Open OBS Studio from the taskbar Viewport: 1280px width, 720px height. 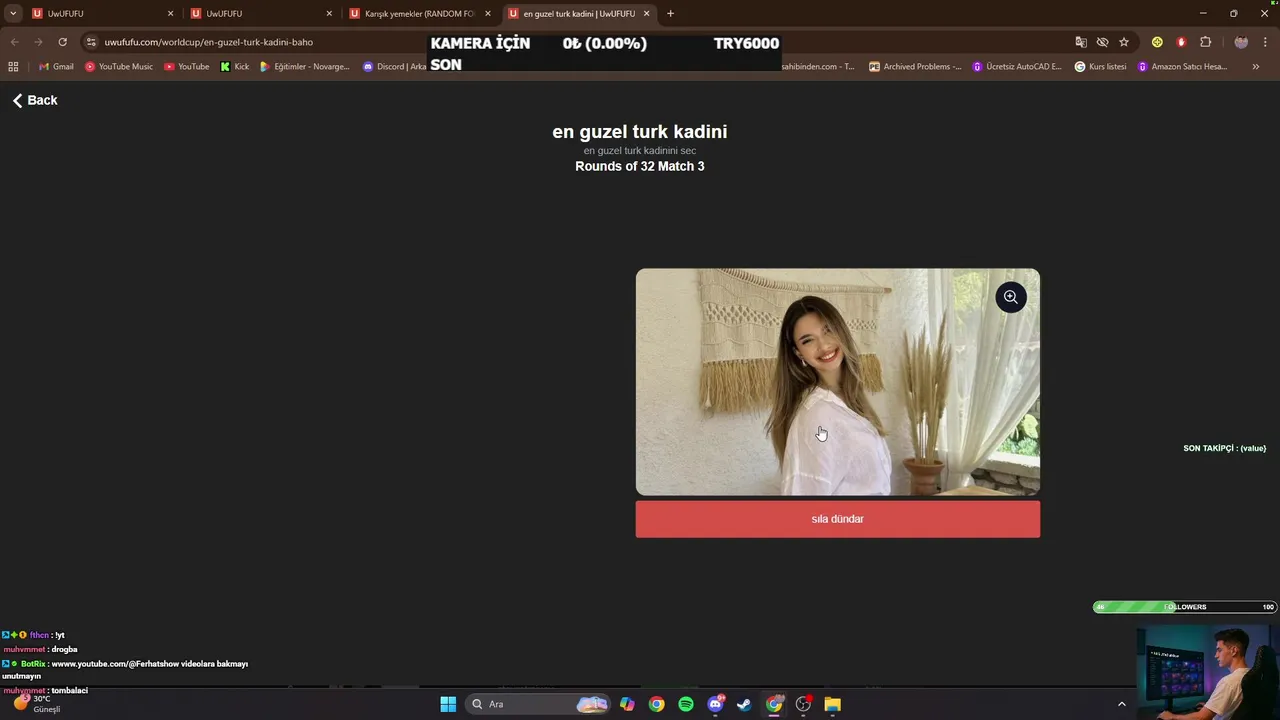(803, 704)
